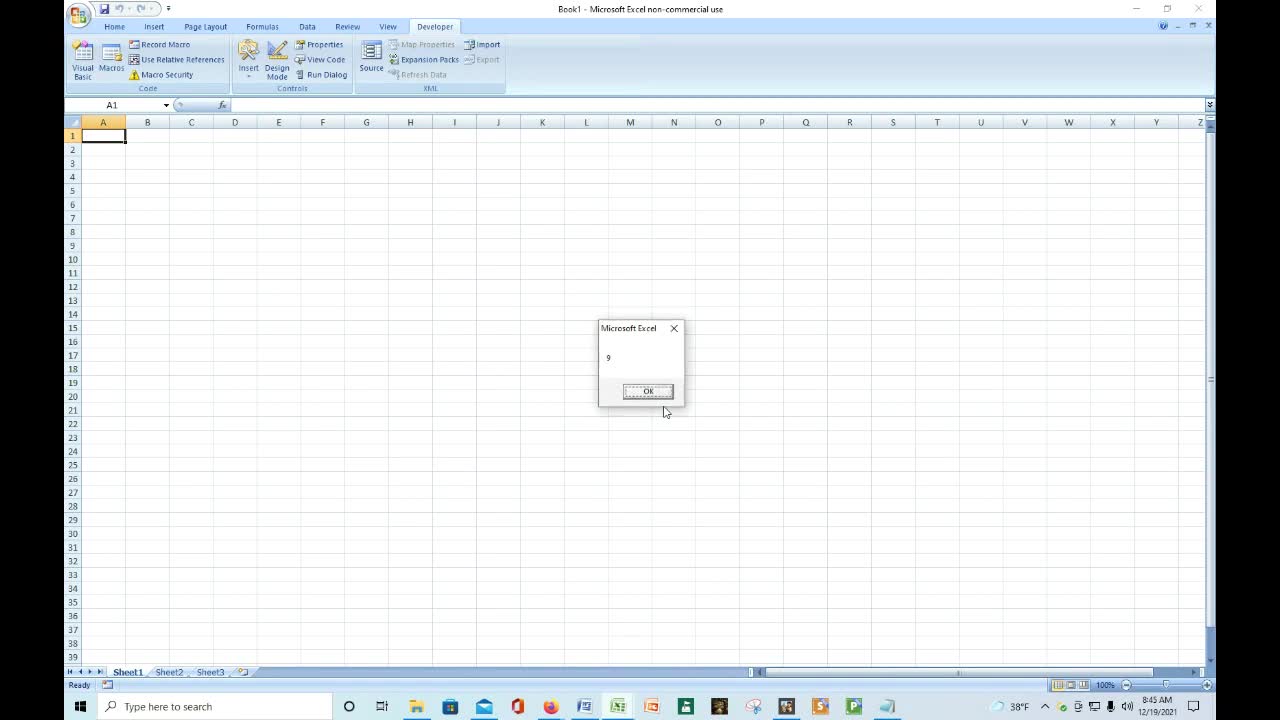Open the notification center

[x=1194, y=706]
